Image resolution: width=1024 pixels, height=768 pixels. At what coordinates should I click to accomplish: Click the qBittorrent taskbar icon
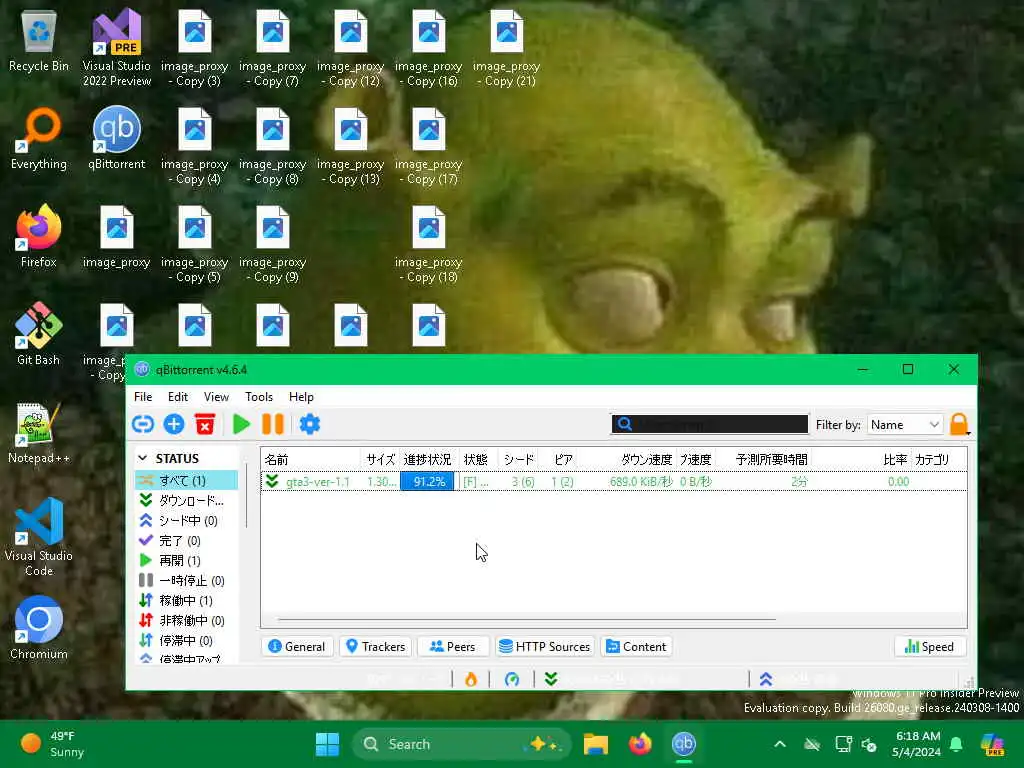tap(684, 744)
